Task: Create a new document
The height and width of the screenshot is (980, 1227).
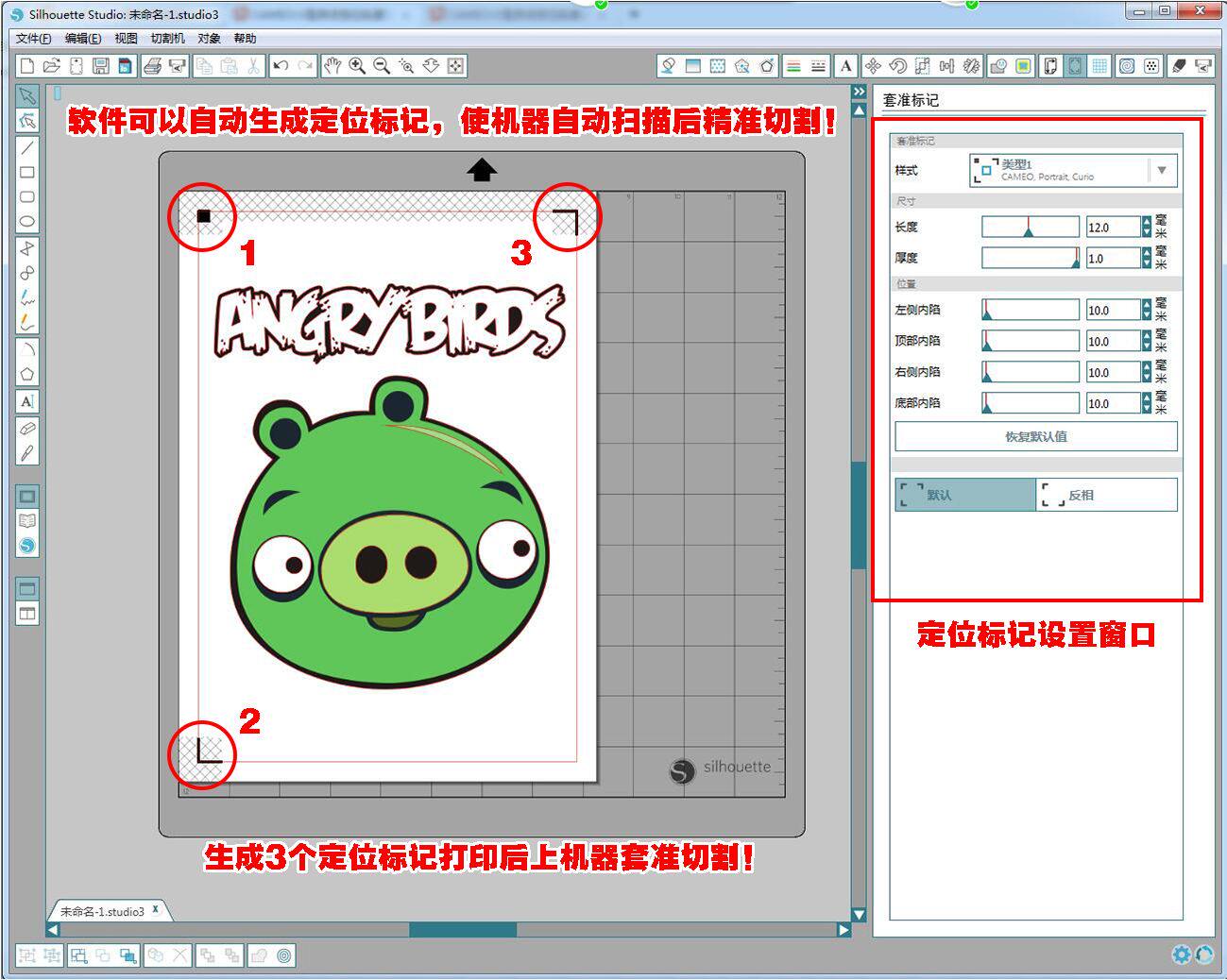Action: click(x=27, y=65)
